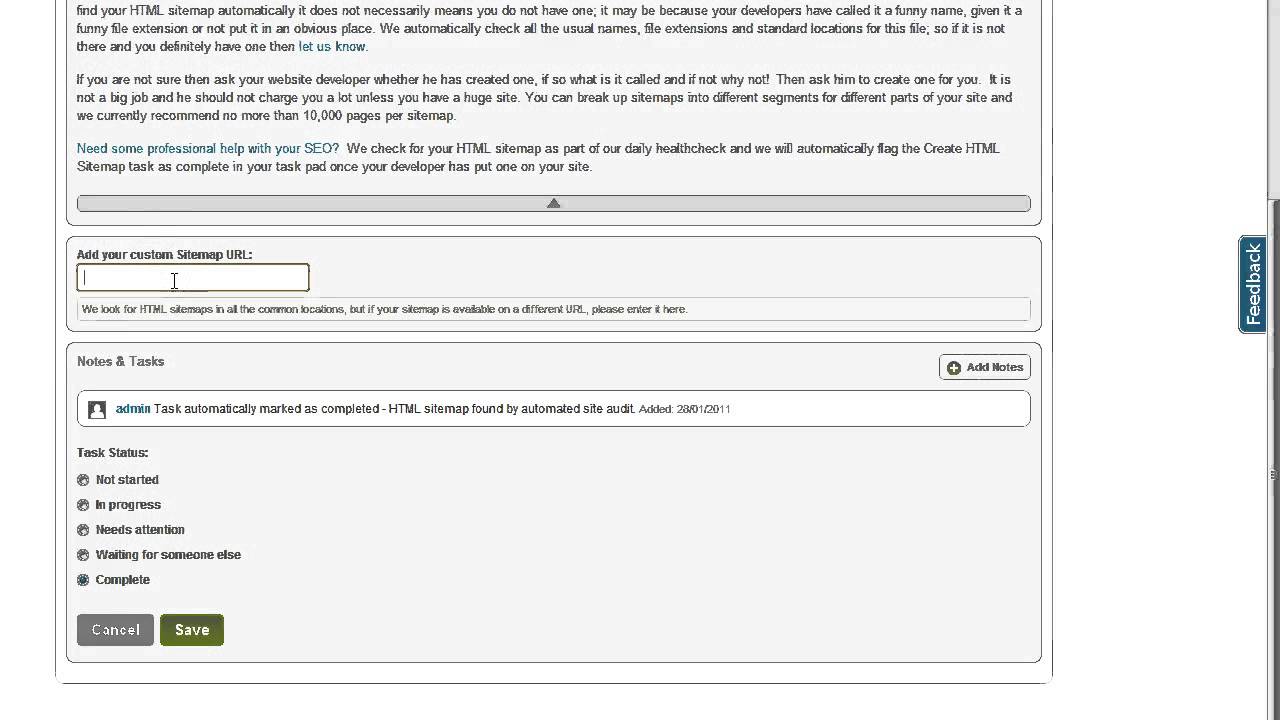Open 'Need some professional help with your SEO?' link
1280x720 pixels.
(x=208, y=148)
